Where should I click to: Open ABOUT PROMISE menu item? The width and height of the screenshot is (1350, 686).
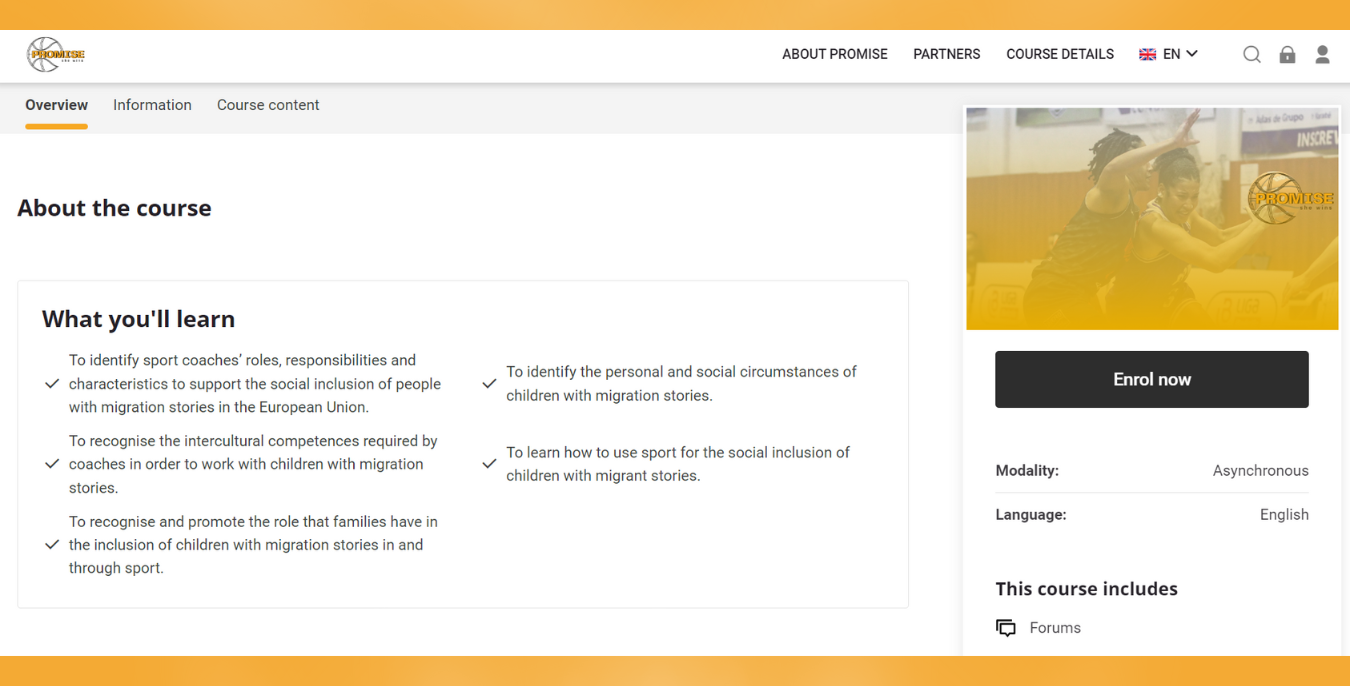tap(835, 55)
